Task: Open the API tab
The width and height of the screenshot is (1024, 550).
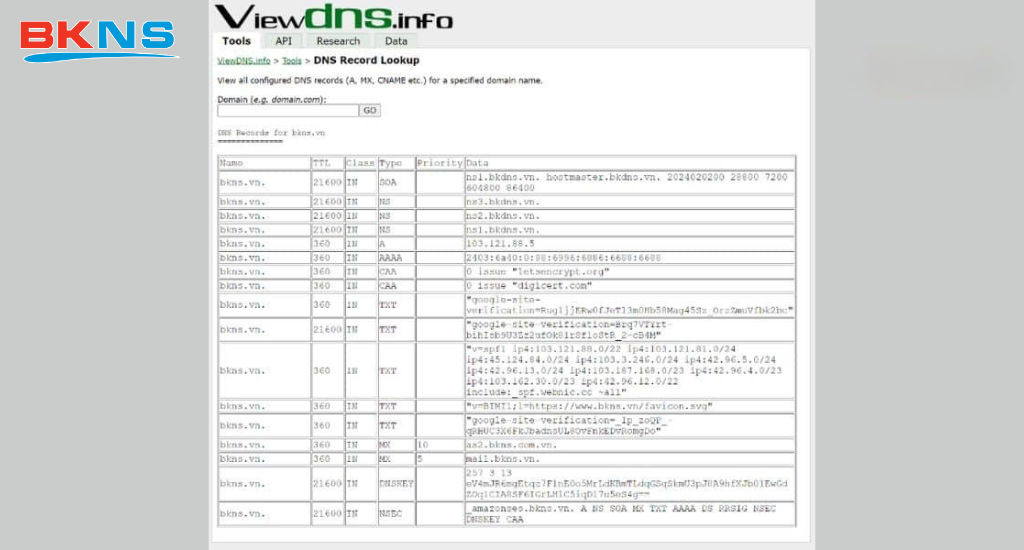Action: 284,41
